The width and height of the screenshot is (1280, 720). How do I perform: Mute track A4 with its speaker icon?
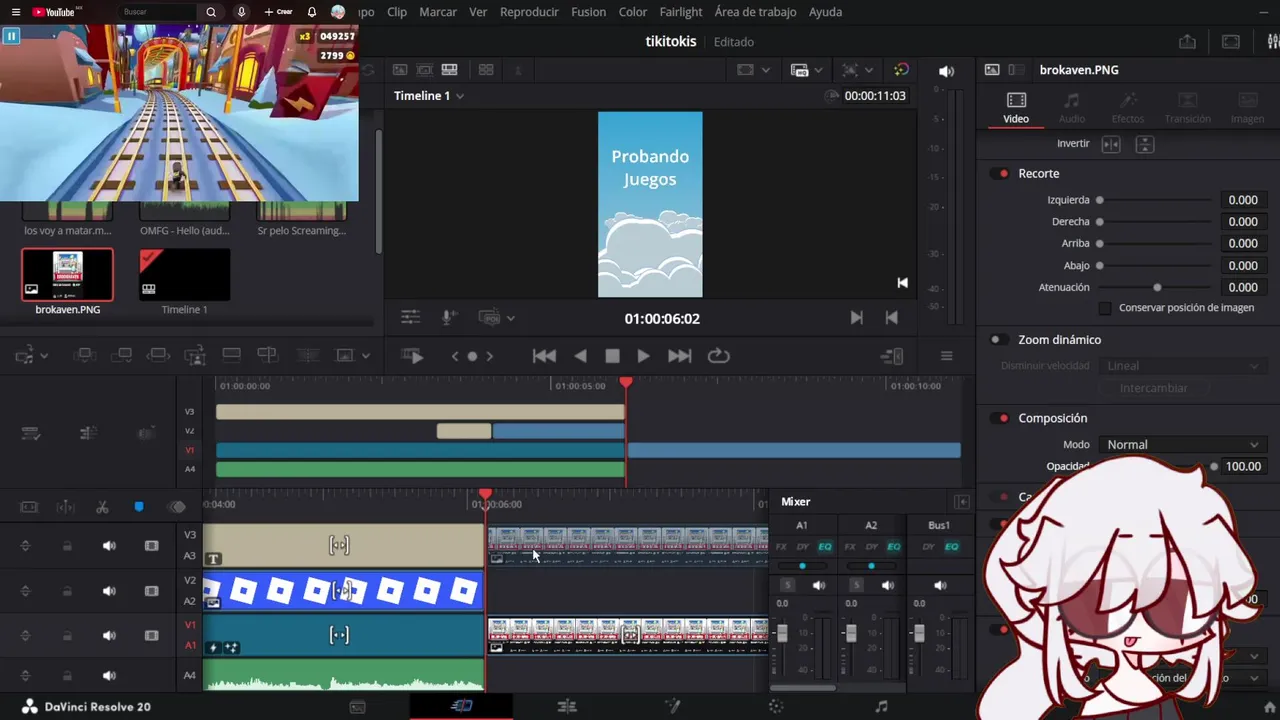[x=109, y=676]
